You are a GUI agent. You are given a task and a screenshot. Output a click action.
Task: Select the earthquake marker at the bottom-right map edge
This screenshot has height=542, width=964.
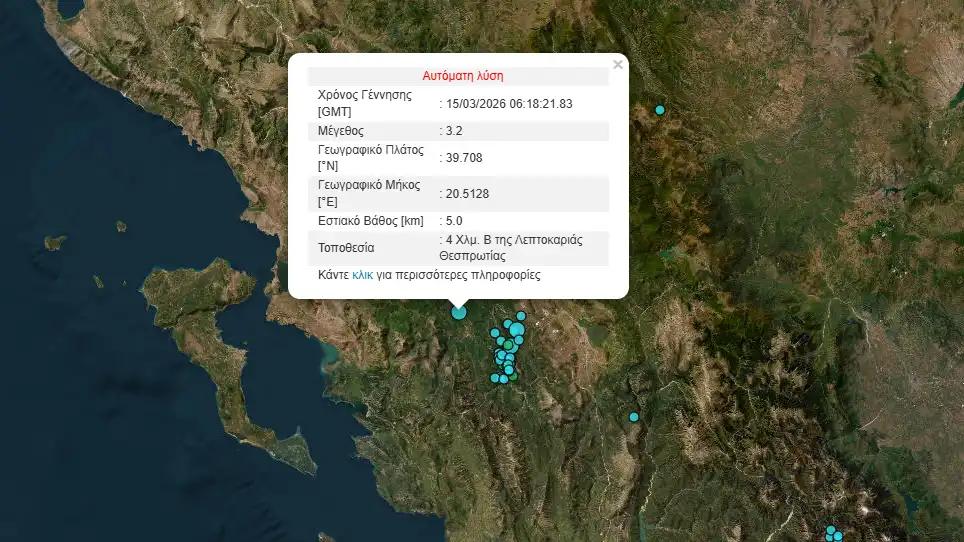[831, 531]
